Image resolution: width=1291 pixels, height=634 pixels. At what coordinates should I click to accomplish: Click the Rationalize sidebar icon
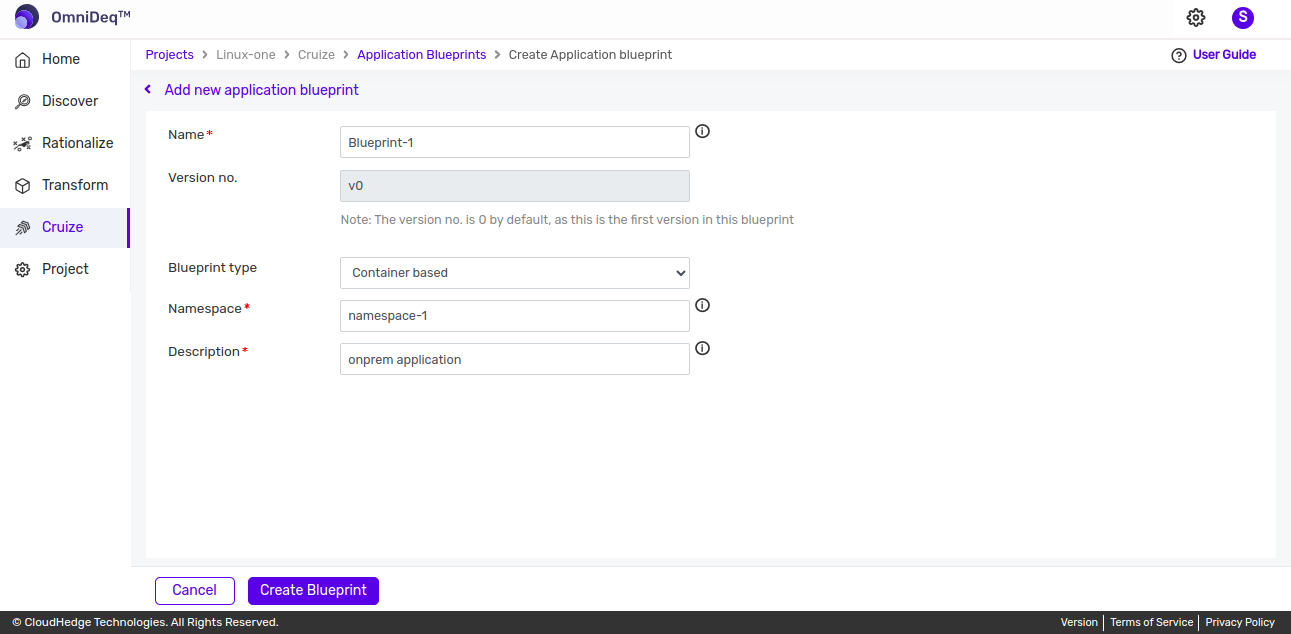pyautogui.click(x=23, y=143)
